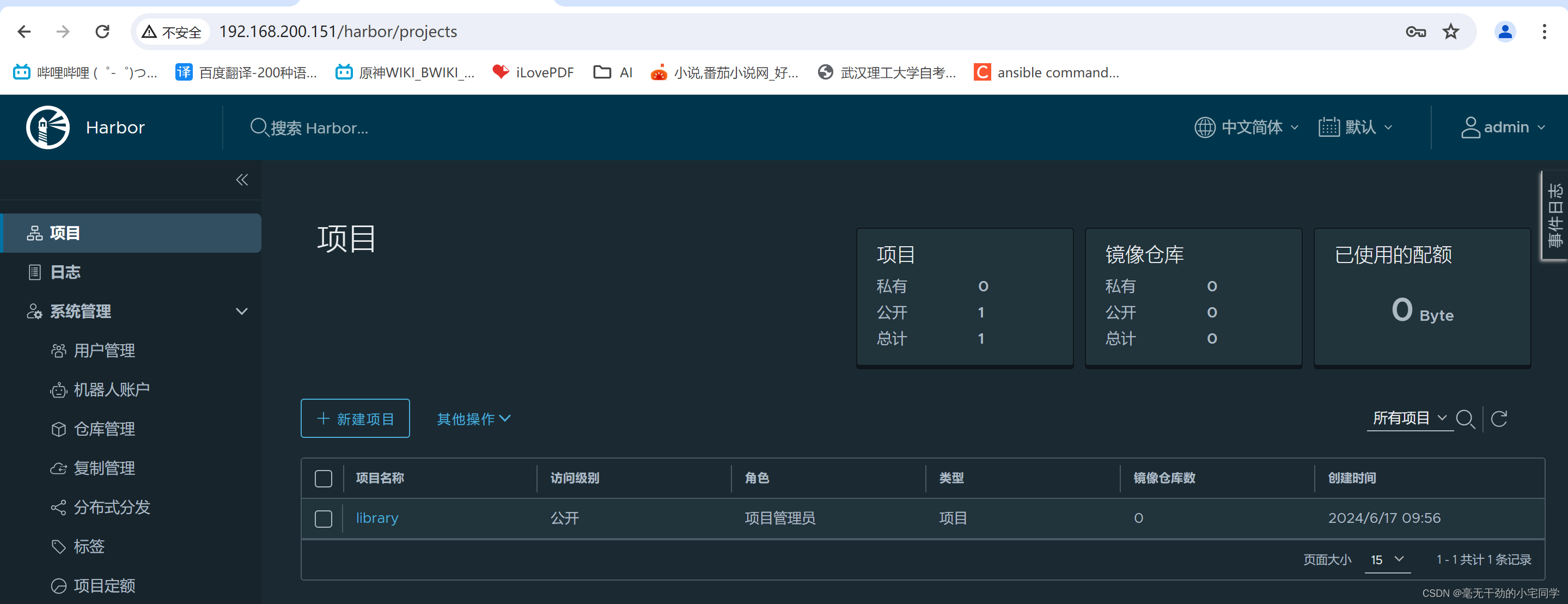Click the 新建项目 new project button
This screenshot has height=604, width=1568.
point(355,418)
